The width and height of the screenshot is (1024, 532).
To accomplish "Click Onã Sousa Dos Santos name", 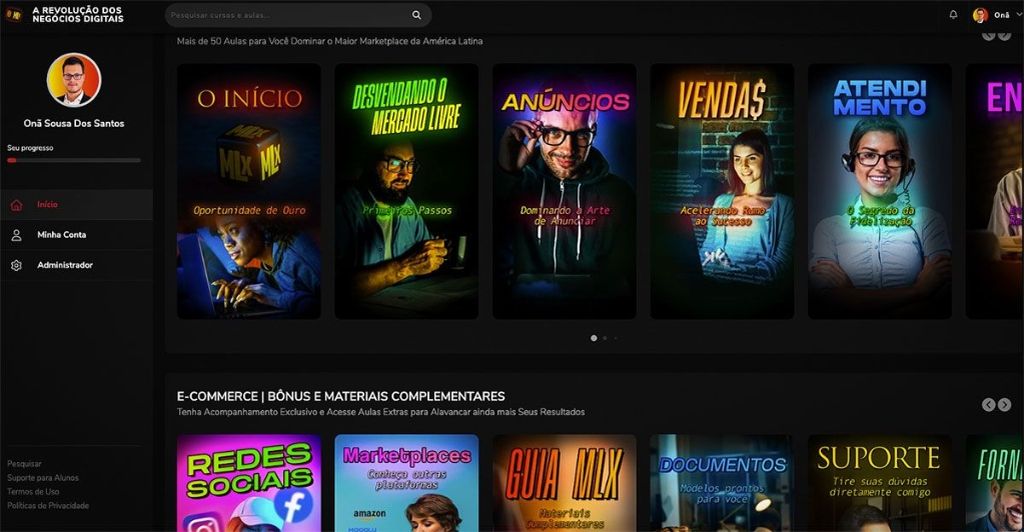I will (x=74, y=123).
